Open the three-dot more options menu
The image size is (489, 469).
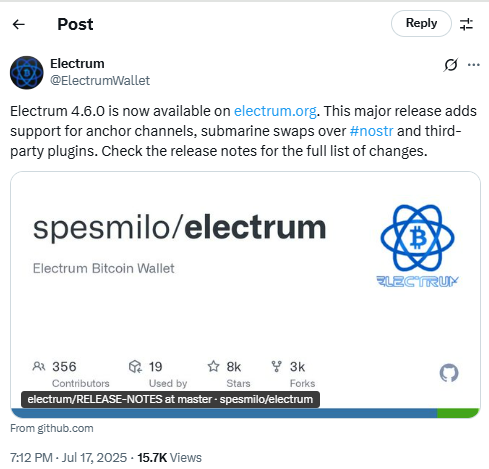[474, 65]
